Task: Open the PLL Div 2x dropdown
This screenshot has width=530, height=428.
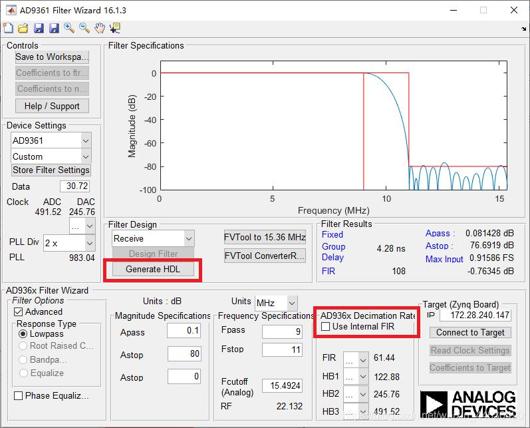Action: click(x=69, y=243)
